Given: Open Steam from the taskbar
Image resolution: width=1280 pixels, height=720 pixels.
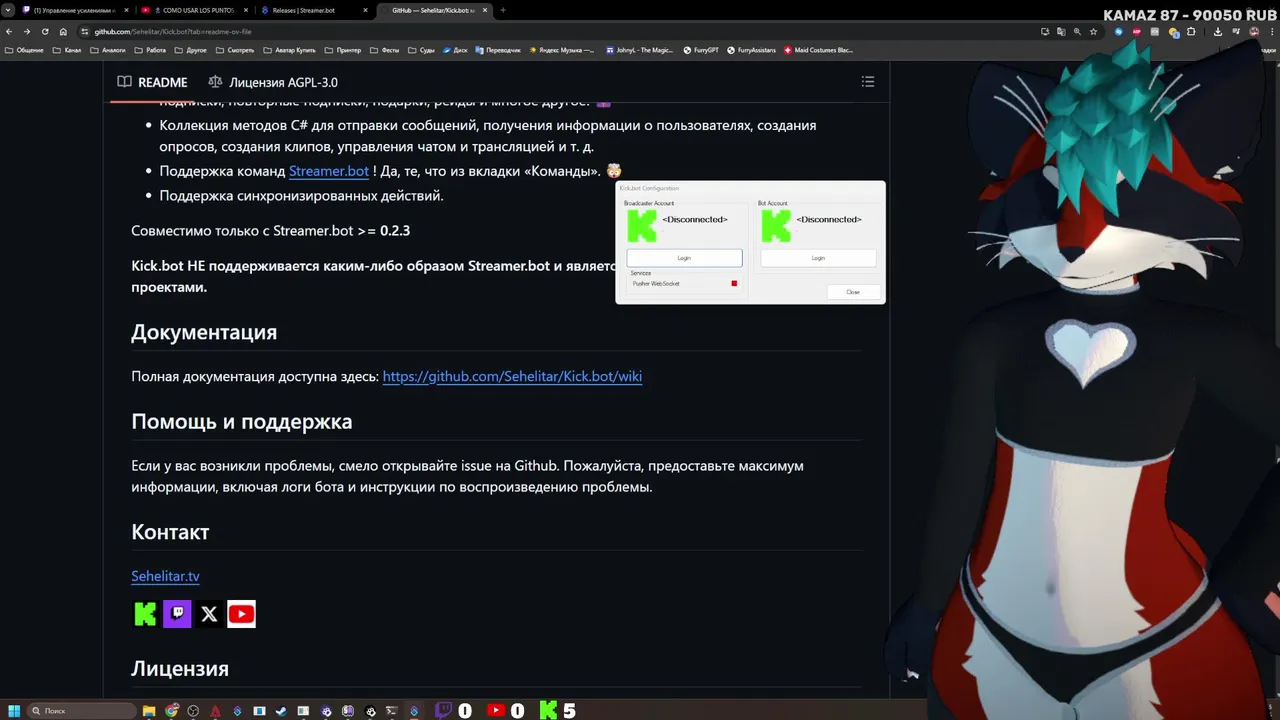Looking at the screenshot, I should tap(281, 711).
